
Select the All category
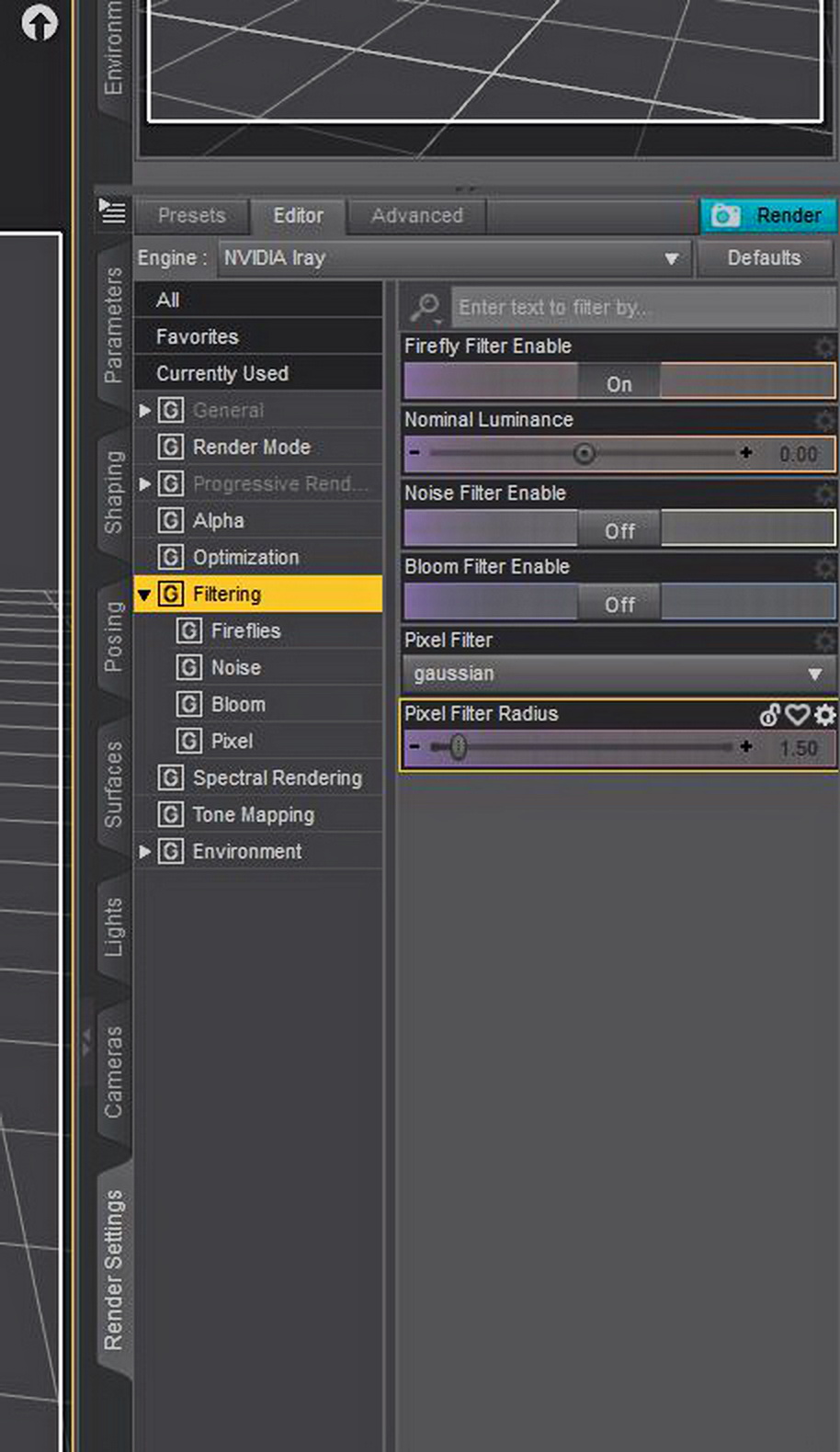[x=258, y=300]
